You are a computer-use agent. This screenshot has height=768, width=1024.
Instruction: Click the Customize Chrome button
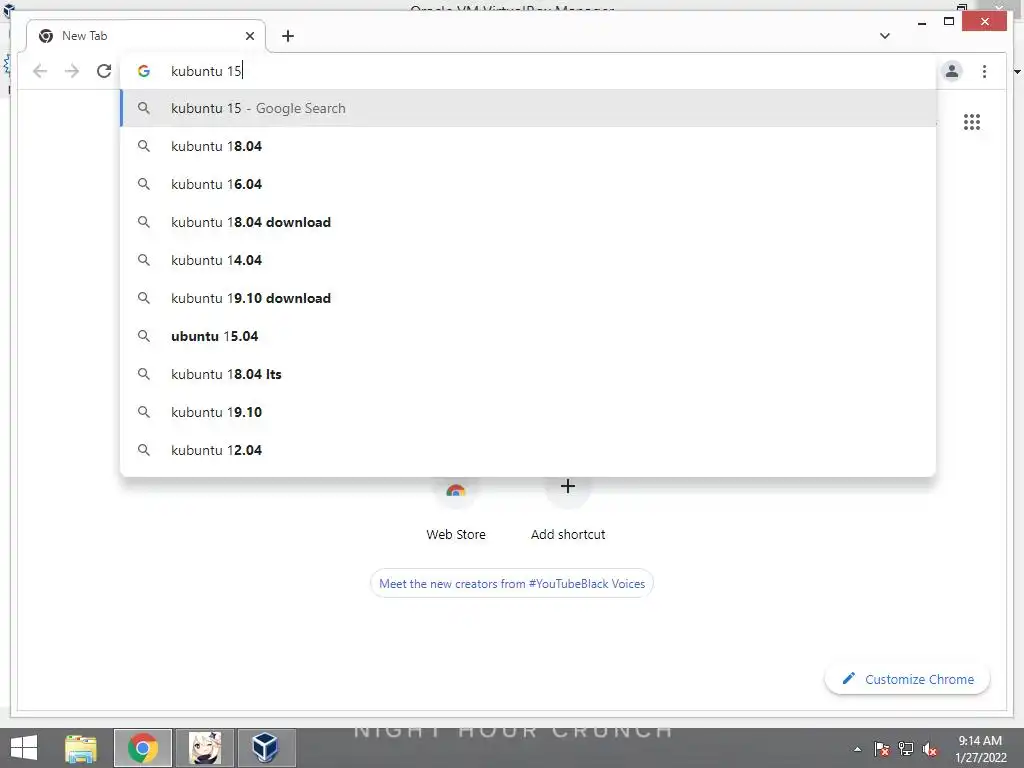907,679
